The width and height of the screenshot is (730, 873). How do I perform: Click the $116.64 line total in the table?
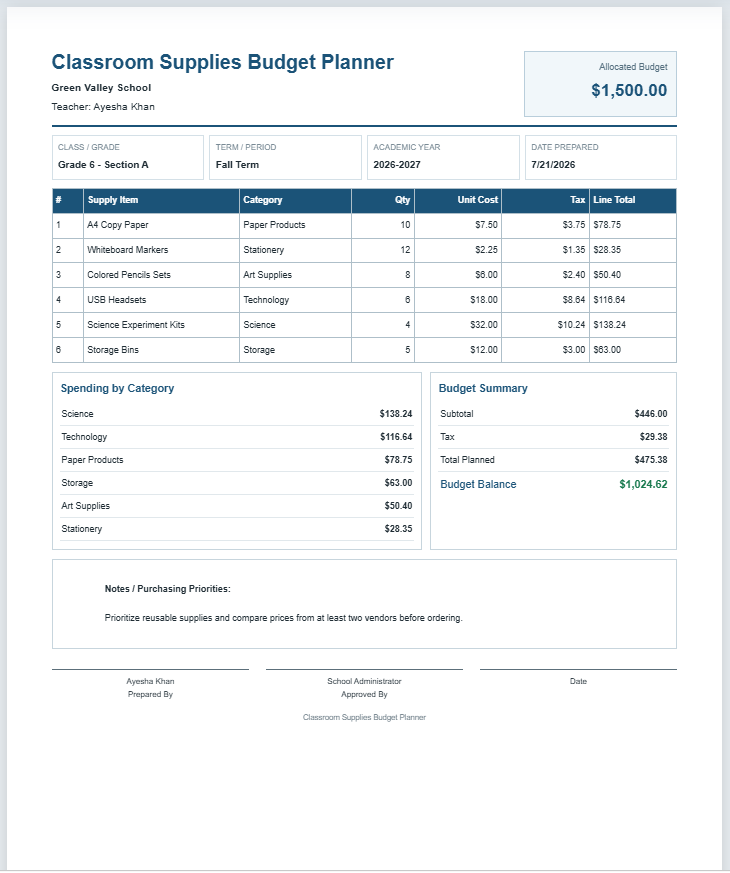point(633,300)
